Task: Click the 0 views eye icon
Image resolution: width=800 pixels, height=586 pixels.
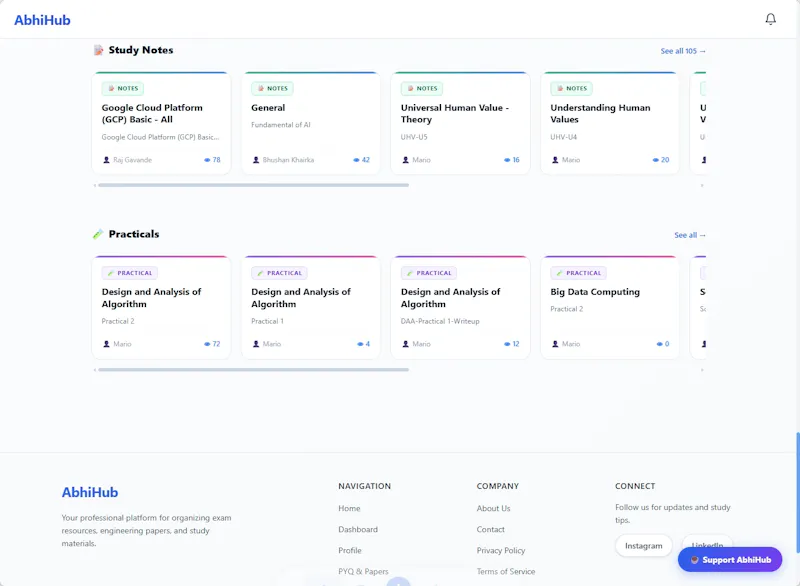Action: pos(660,344)
